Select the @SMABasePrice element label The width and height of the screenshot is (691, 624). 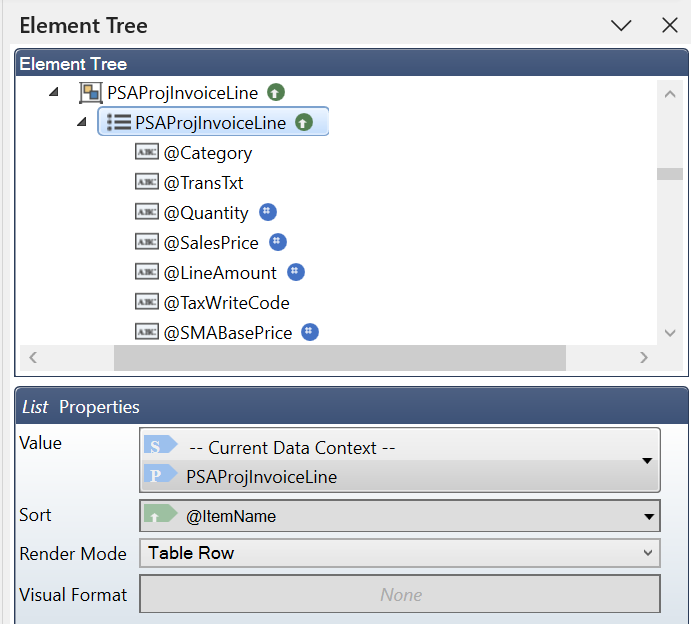click(x=228, y=332)
